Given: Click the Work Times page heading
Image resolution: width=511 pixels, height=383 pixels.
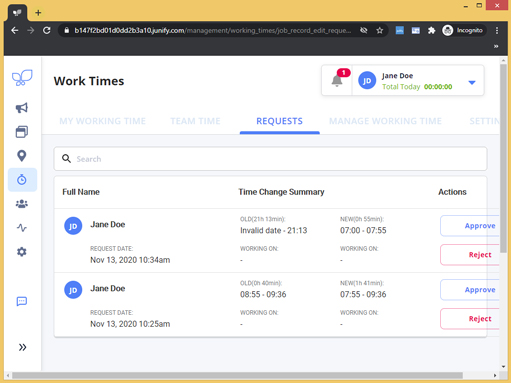Looking at the screenshot, I should [x=89, y=81].
